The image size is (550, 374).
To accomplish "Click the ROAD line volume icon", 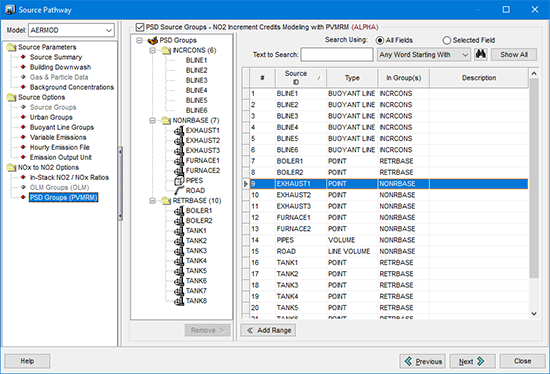I will coord(179,191).
